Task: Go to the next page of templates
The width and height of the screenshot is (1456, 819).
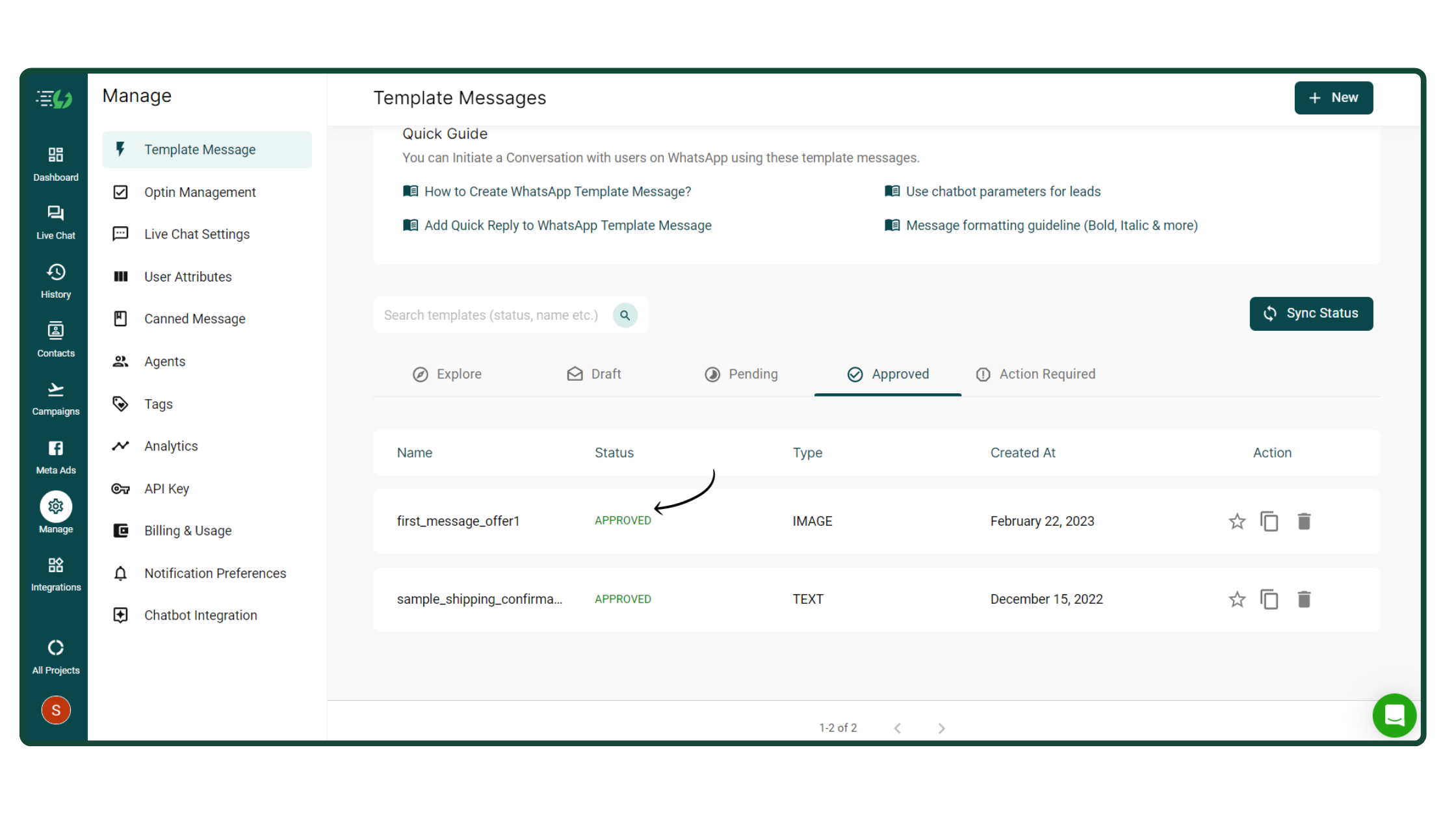Action: click(x=941, y=728)
